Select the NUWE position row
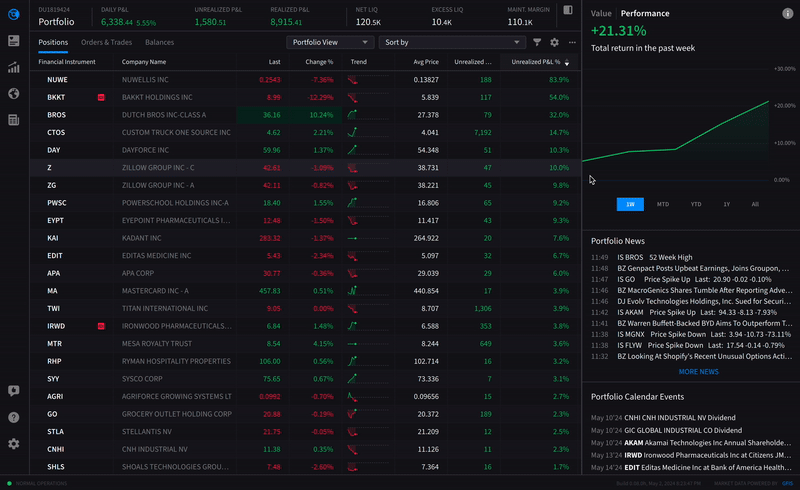Image resolution: width=800 pixels, height=490 pixels. click(305, 80)
